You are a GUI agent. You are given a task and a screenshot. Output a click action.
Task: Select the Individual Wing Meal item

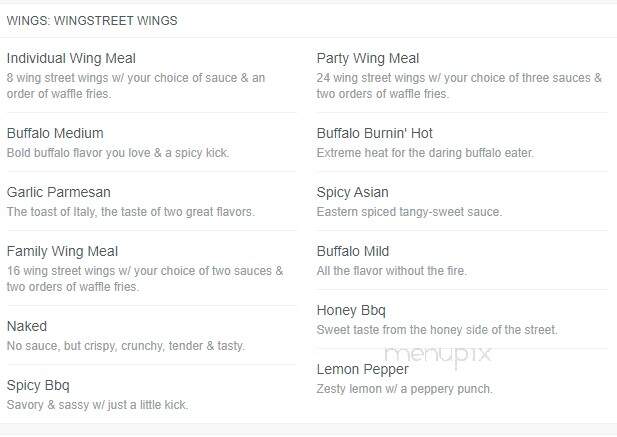[71, 58]
